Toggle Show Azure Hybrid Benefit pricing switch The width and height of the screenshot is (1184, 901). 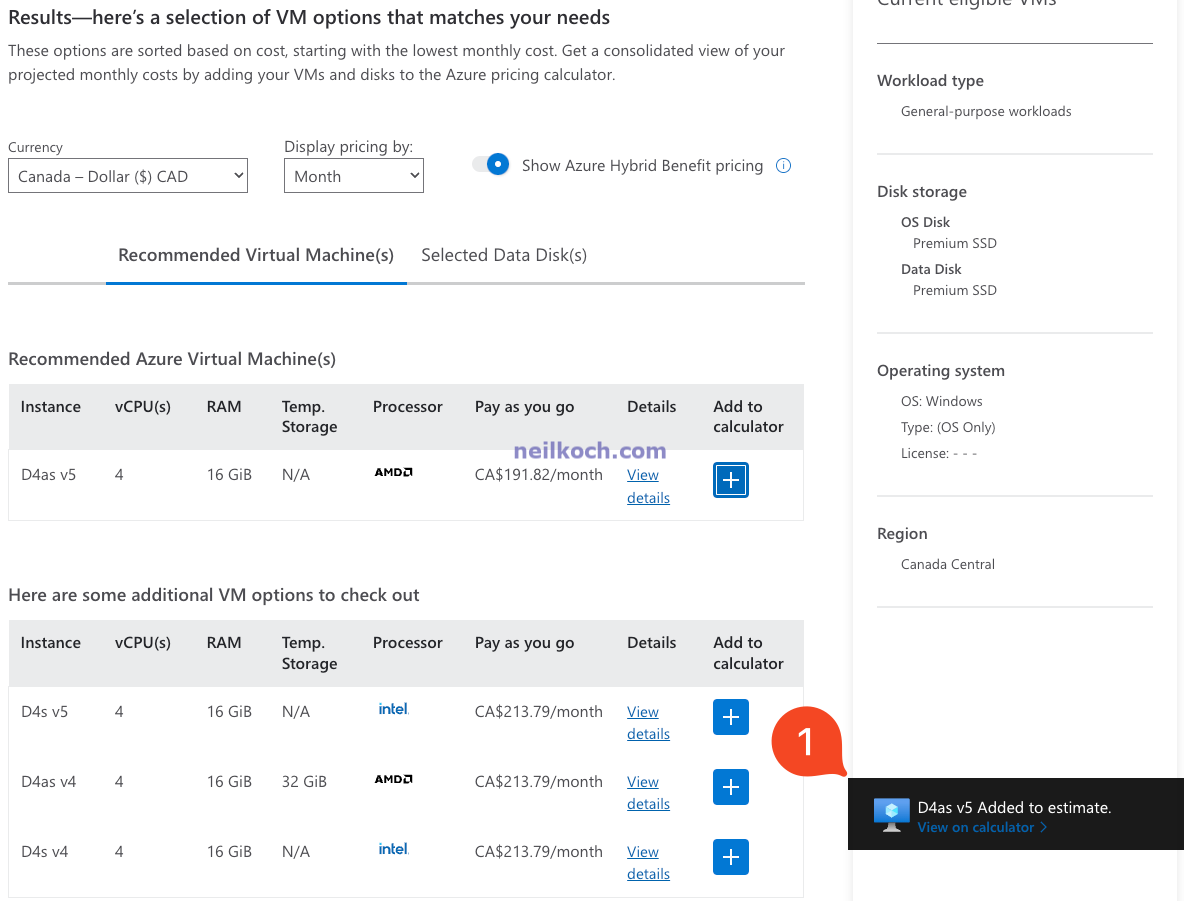click(491, 164)
